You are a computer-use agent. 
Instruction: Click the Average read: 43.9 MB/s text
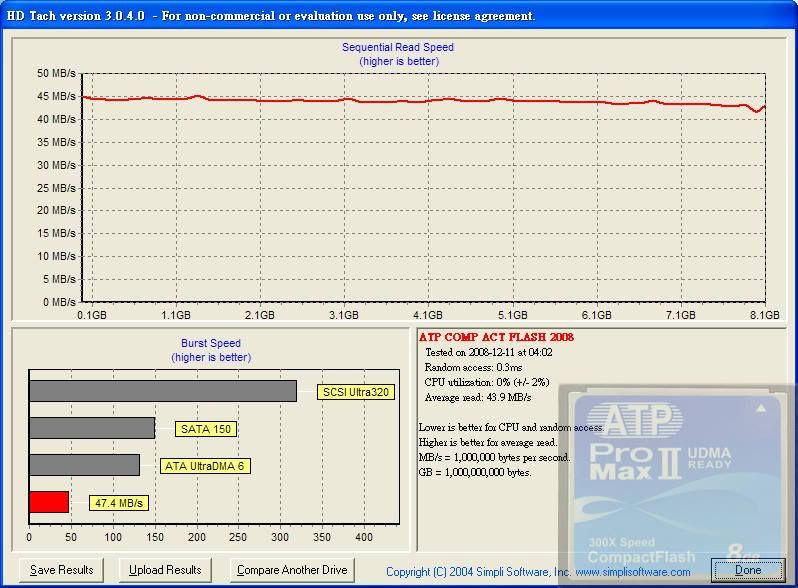[x=477, y=397]
